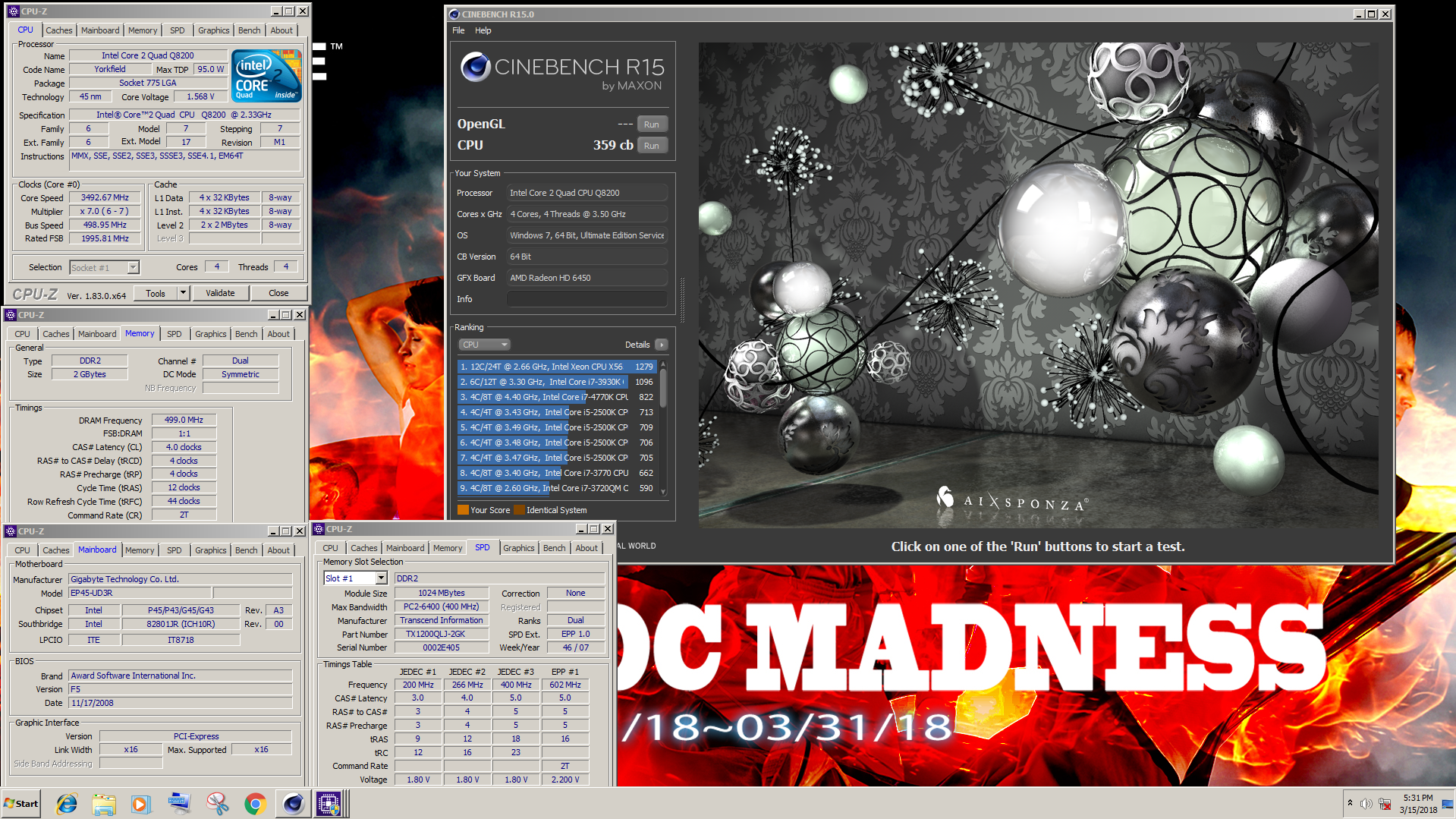This screenshot has width=1456, height=819.
Task: Open the volume speaker tray icon
Action: coord(1366,804)
